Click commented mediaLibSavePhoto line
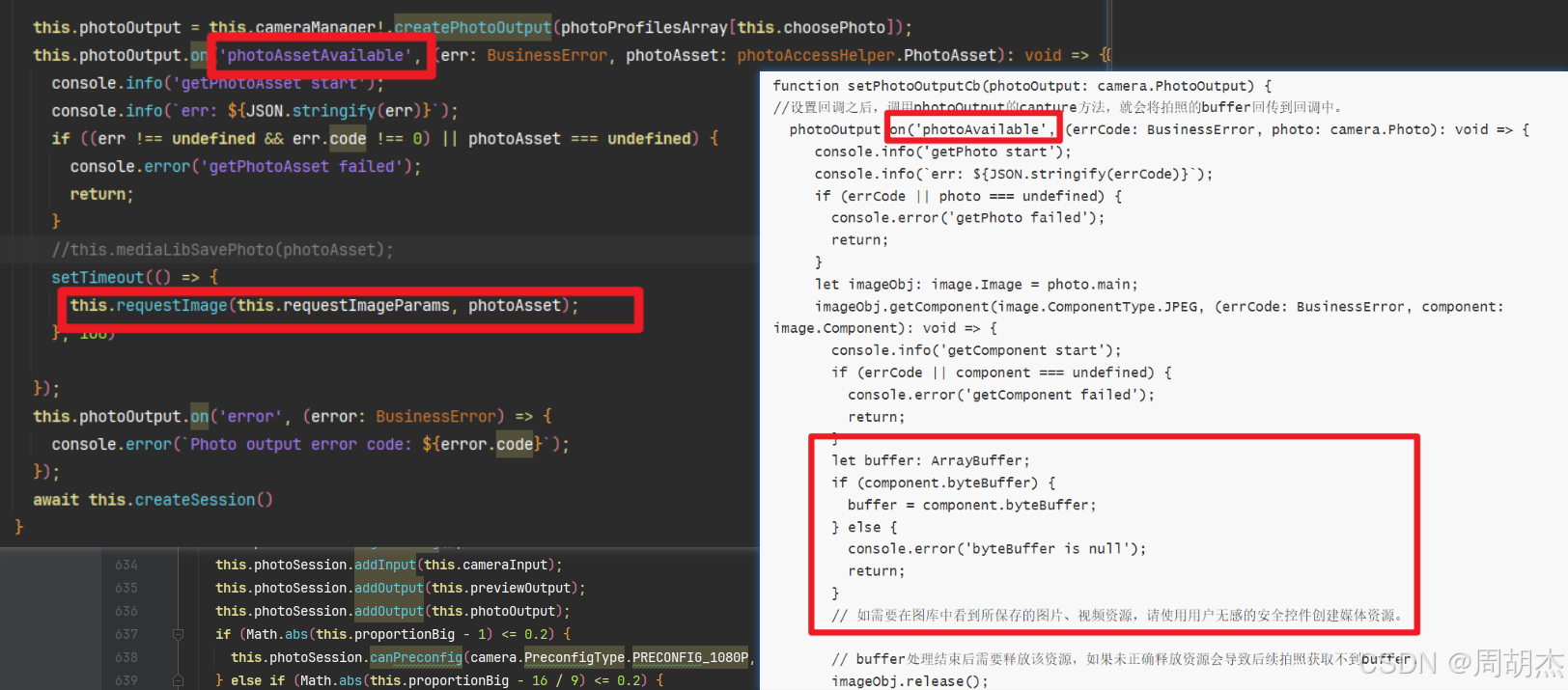This screenshot has width=1568, height=690. pyautogui.click(x=222, y=249)
